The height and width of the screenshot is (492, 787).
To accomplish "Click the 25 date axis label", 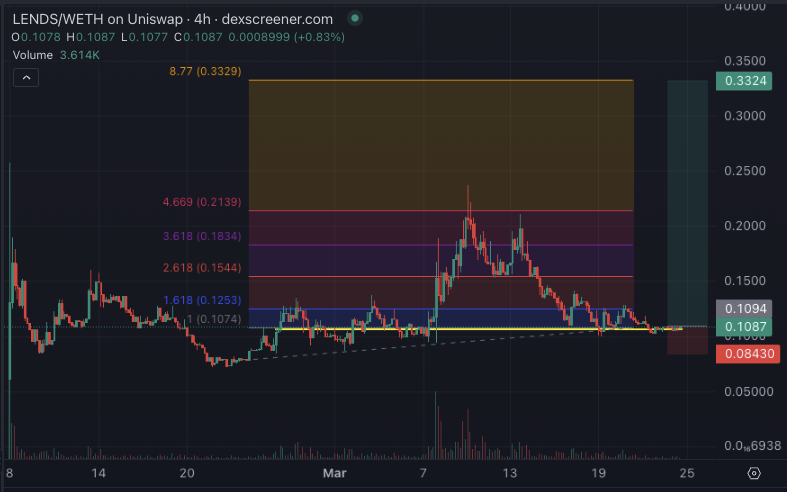I will [687, 473].
